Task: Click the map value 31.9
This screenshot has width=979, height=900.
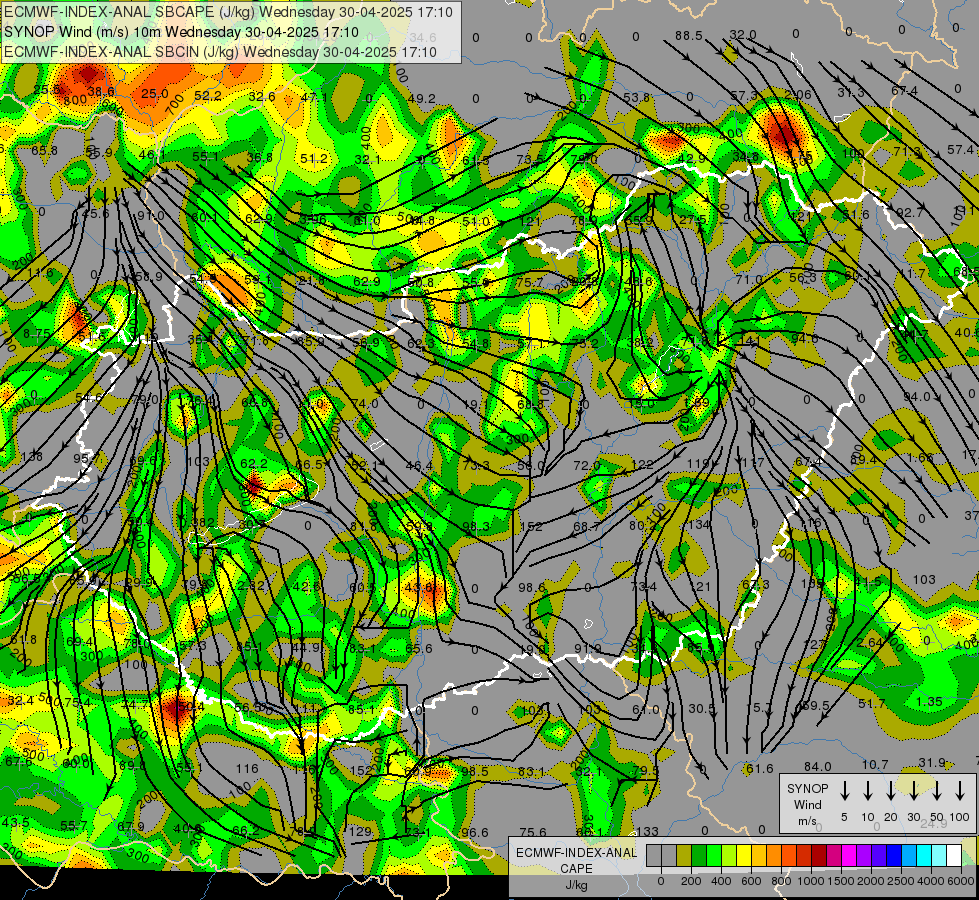Action: [x=932, y=762]
